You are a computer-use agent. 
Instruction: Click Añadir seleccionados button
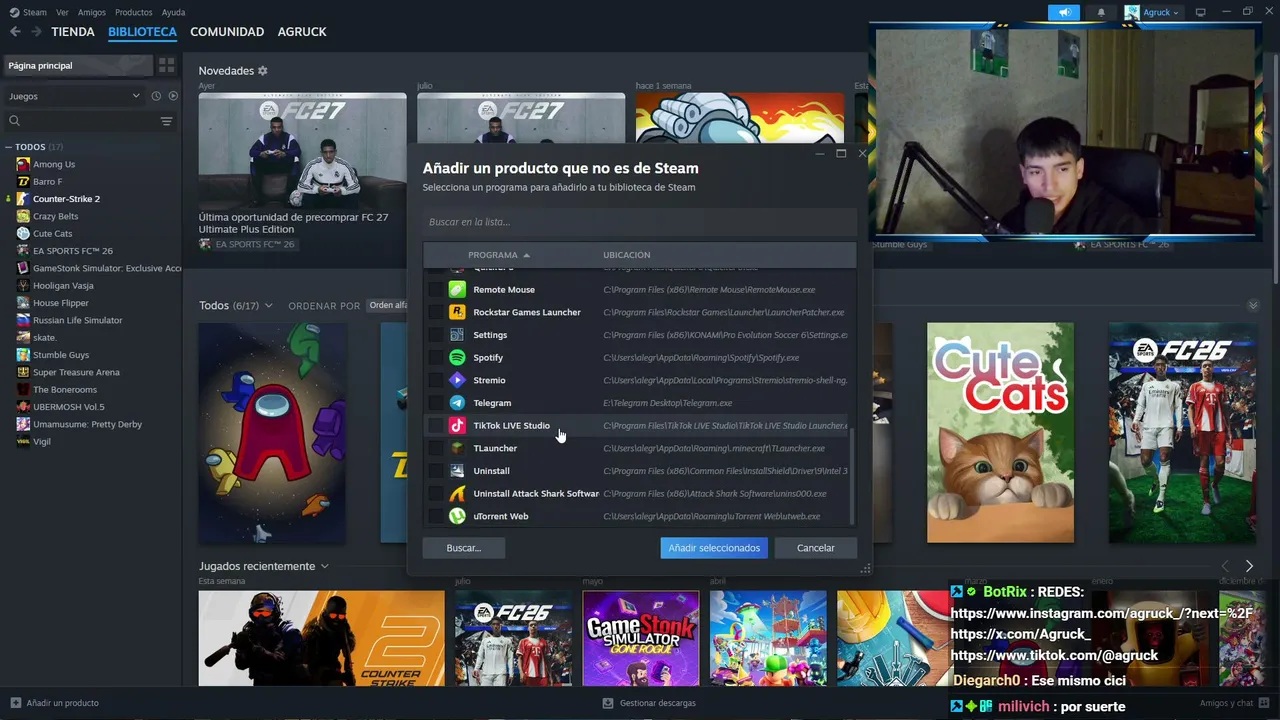(x=714, y=548)
